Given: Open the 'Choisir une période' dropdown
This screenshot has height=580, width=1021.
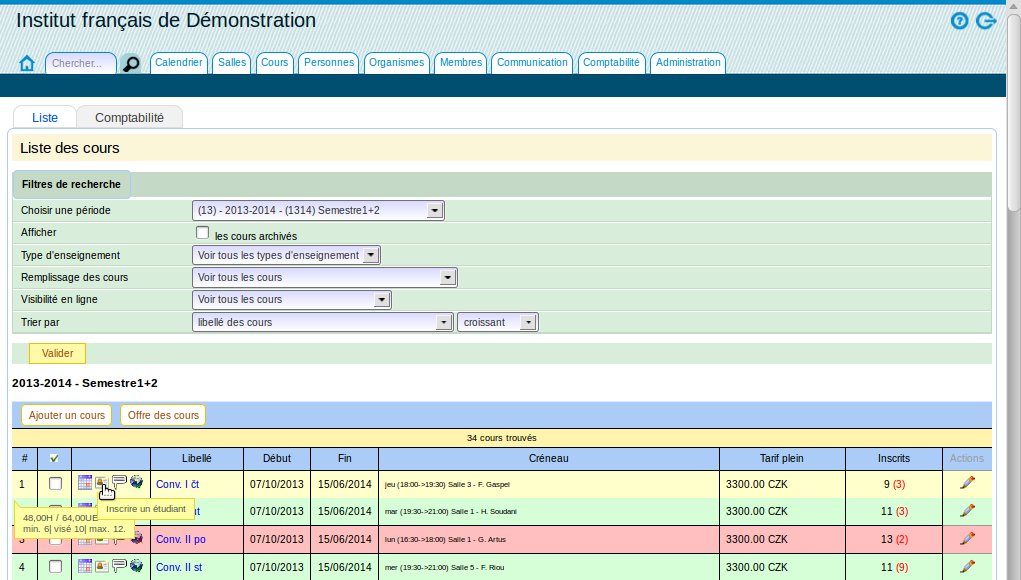Looking at the screenshot, I should point(318,210).
